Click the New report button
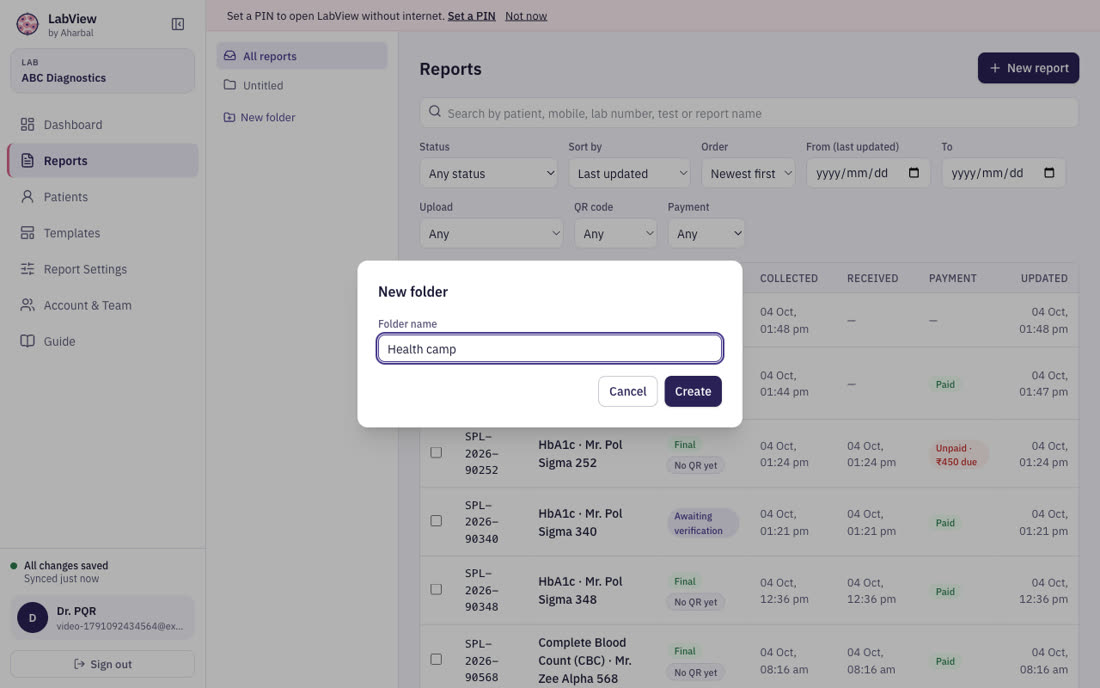Viewport: 1100px width, 688px height. pyautogui.click(x=1028, y=68)
